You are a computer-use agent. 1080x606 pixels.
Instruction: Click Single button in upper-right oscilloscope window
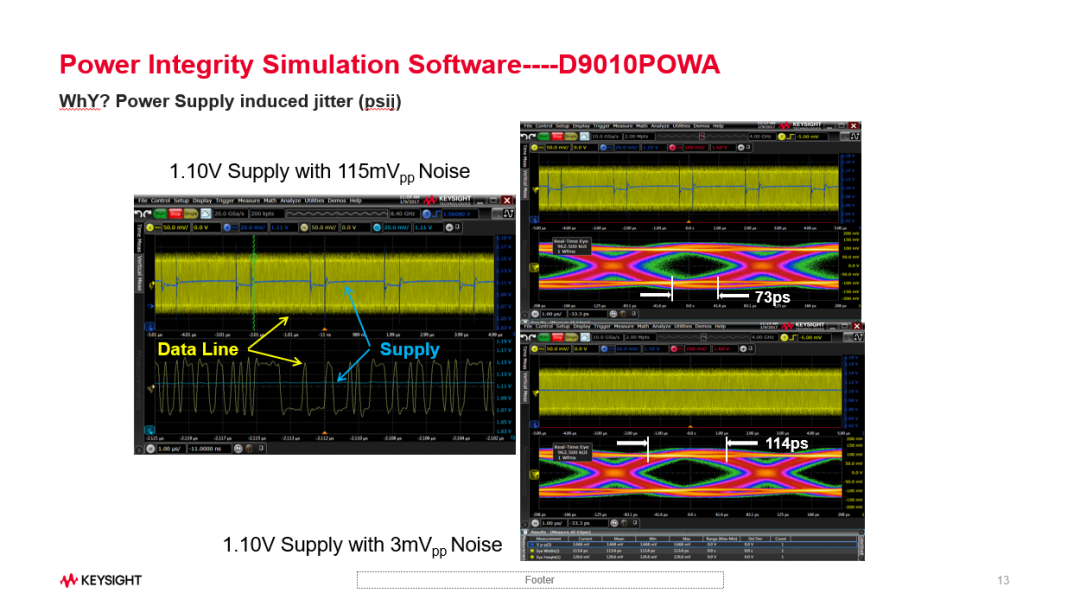click(x=571, y=136)
